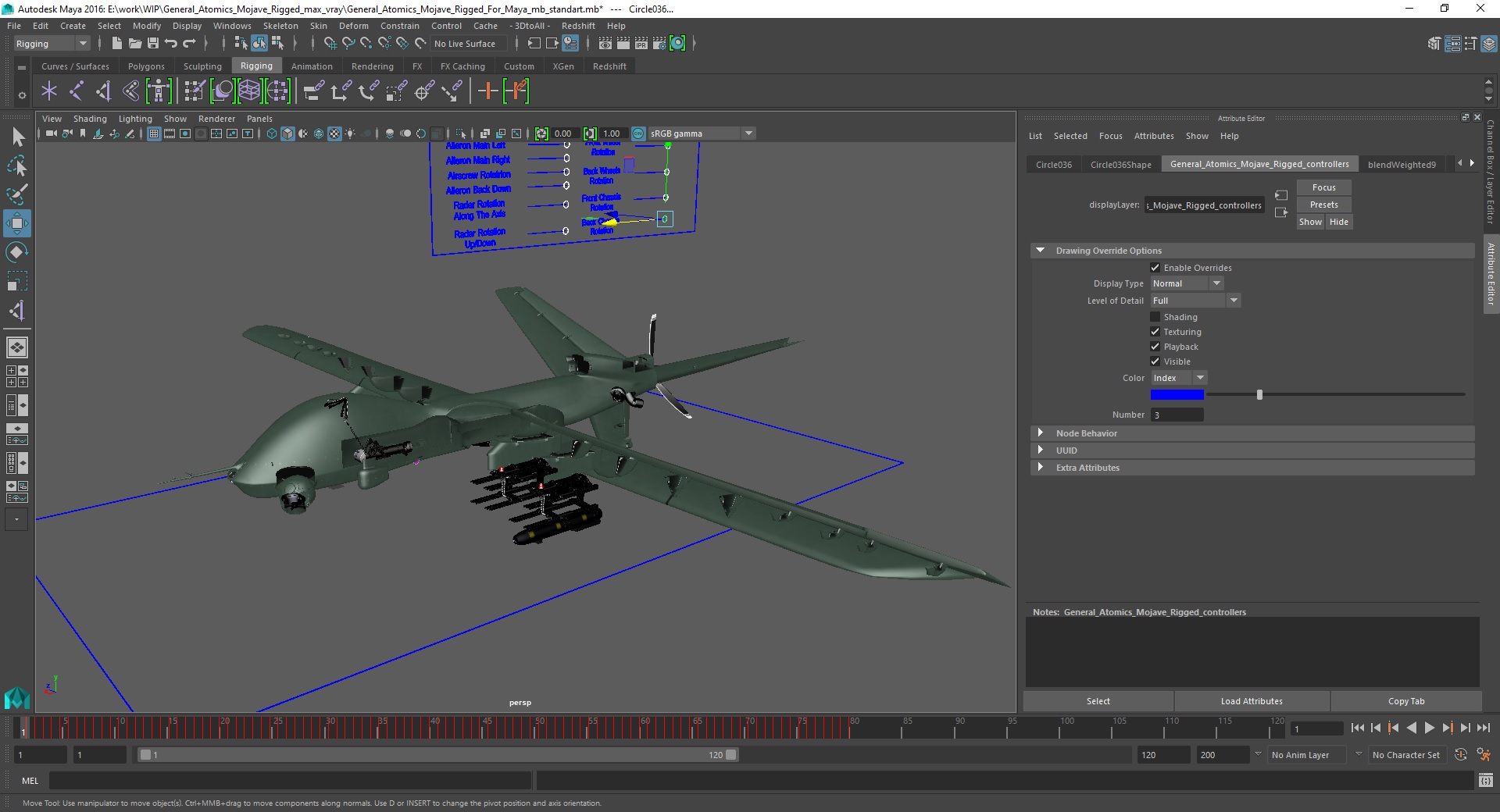Click the Copy Tab button
This screenshot has width=1500, height=812.
(1406, 701)
